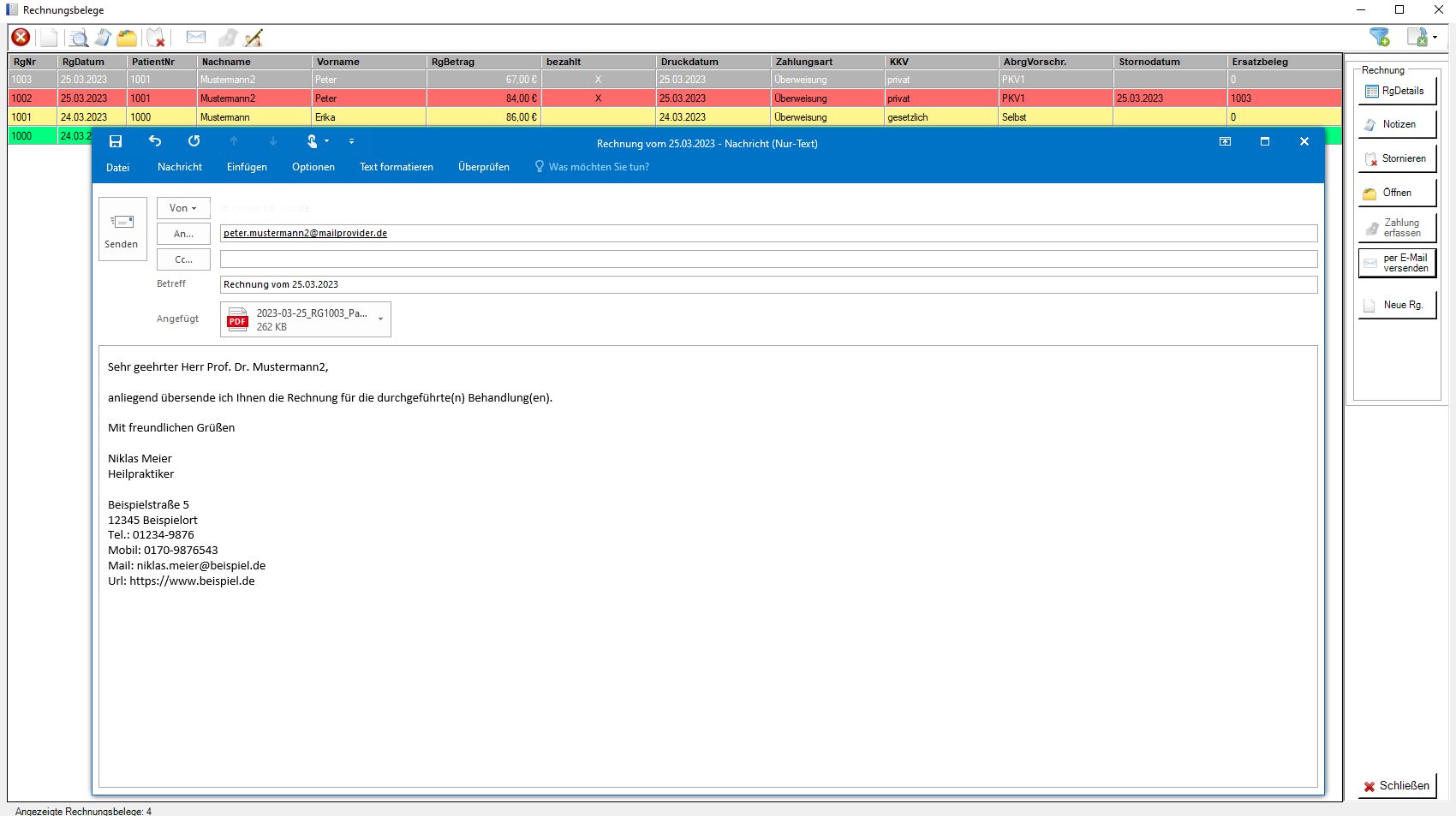Open the Optionen ribbon tab
Screen dimensions: 1456x816
point(313,167)
